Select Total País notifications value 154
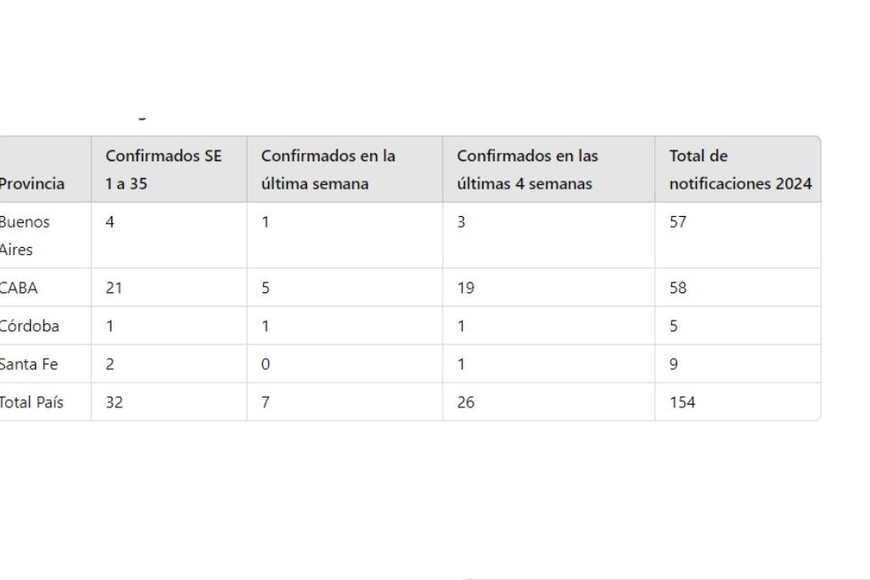The width and height of the screenshot is (870, 580). tap(682, 402)
